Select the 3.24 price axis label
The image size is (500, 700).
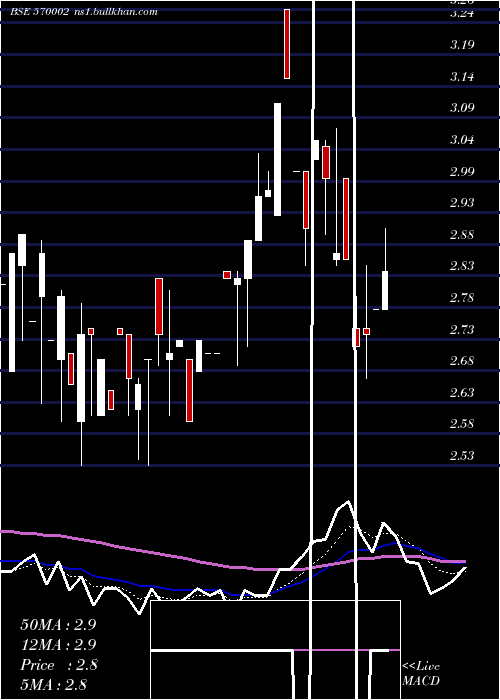click(x=462, y=13)
